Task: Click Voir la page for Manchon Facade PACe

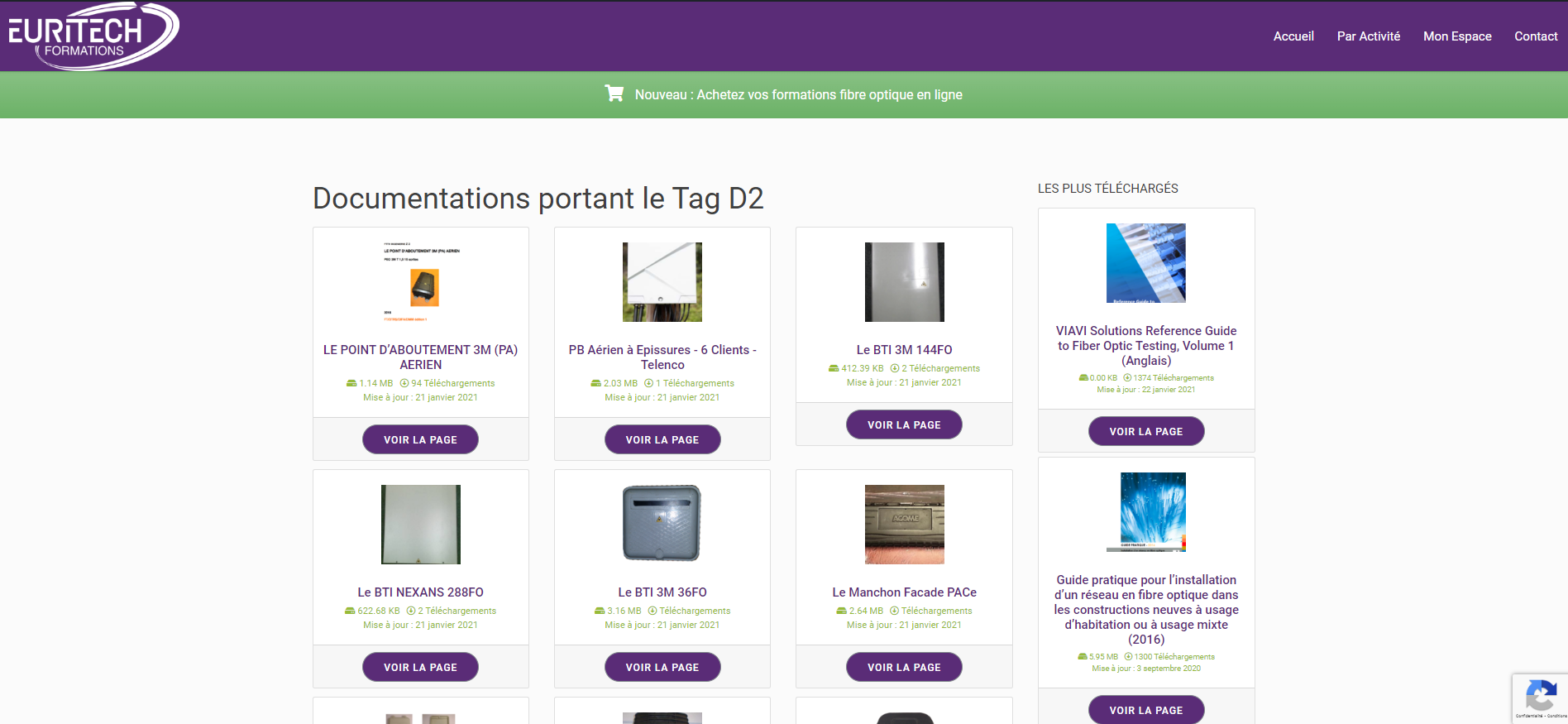Action: (x=904, y=667)
